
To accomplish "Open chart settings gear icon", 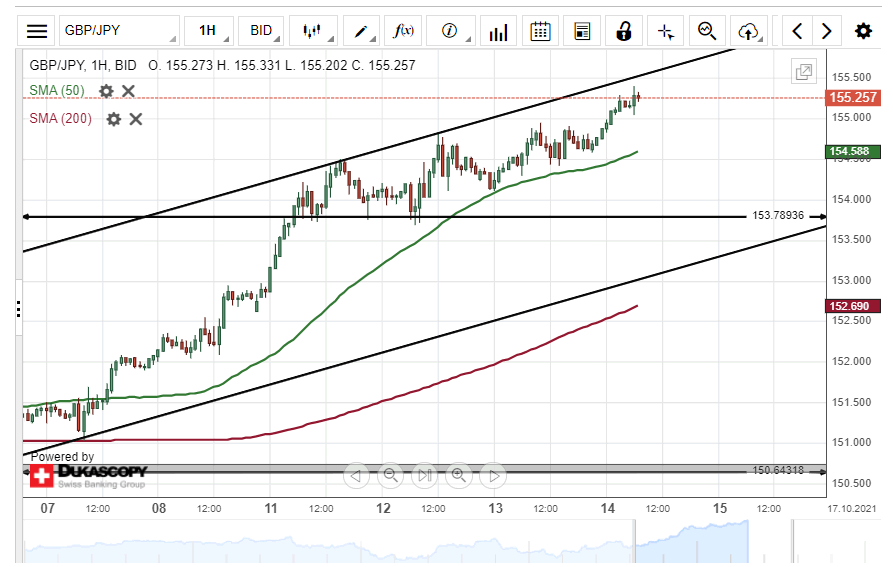I will (x=863, y=31).
